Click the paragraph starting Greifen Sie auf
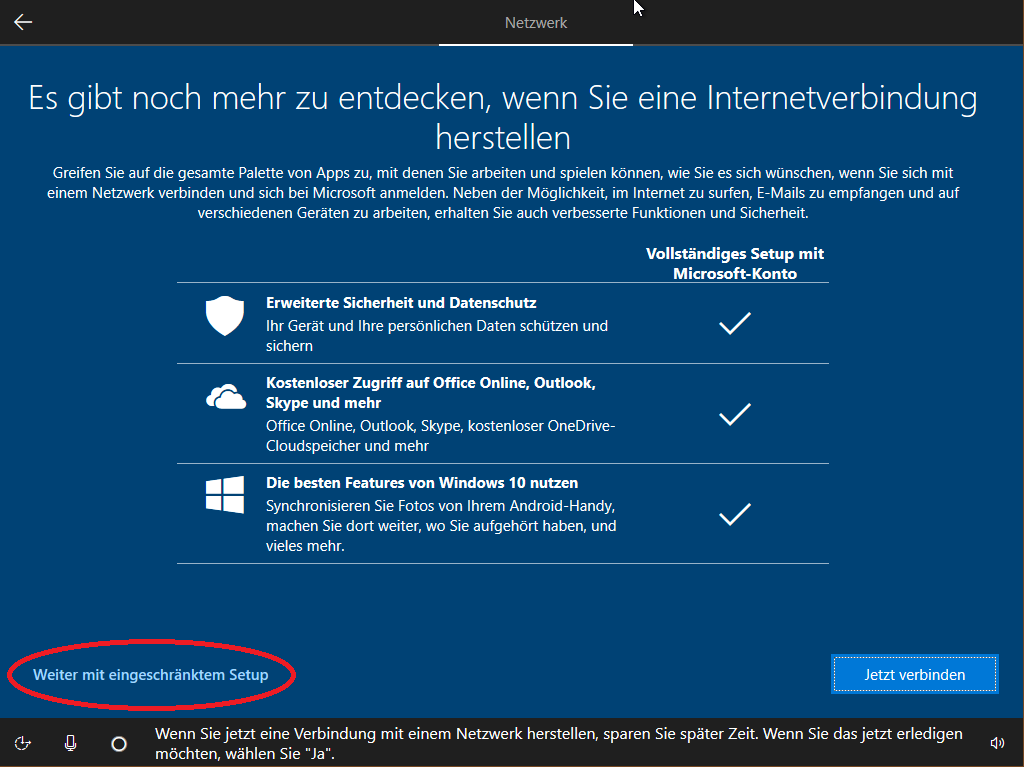 (x=503, y=193)
